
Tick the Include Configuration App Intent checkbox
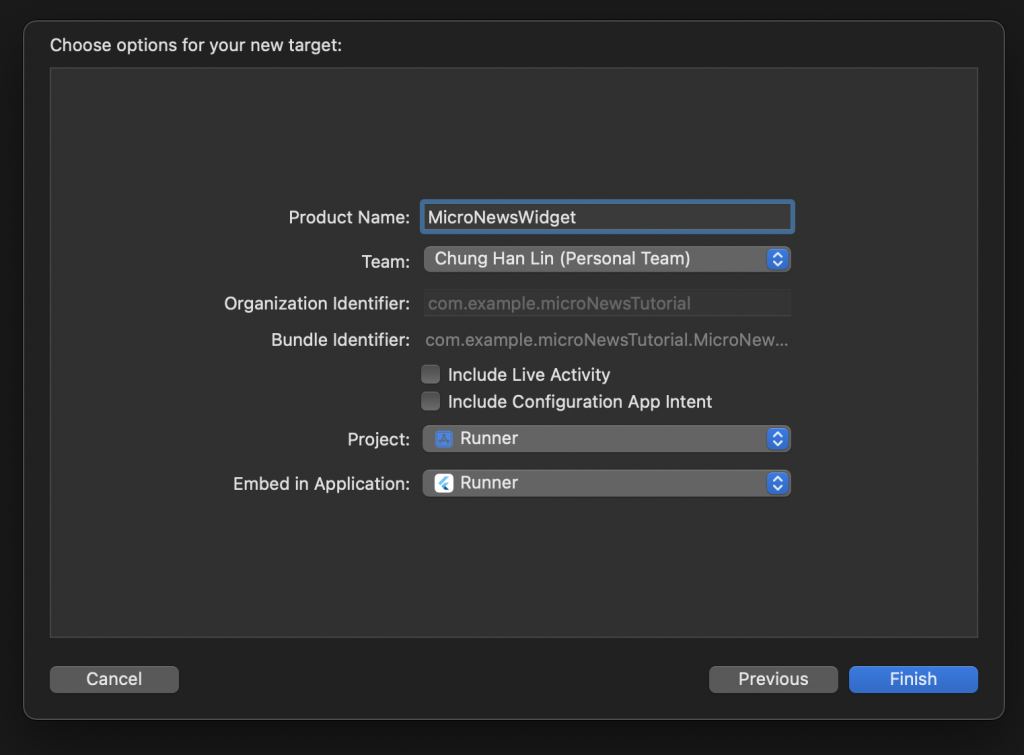coord(431,401)
